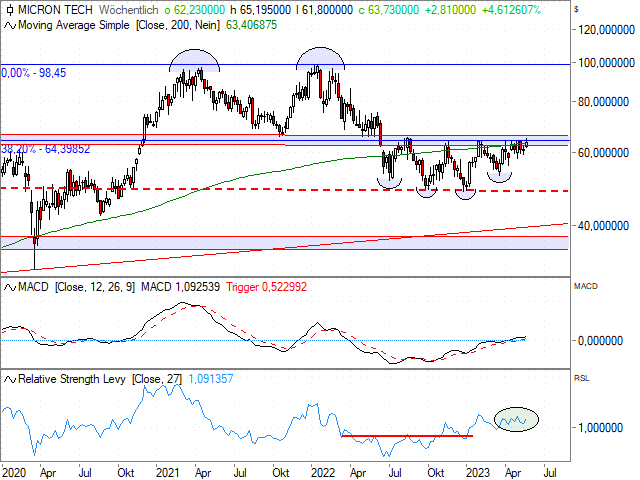Click the MACD indicator line icon

[10, 288]
